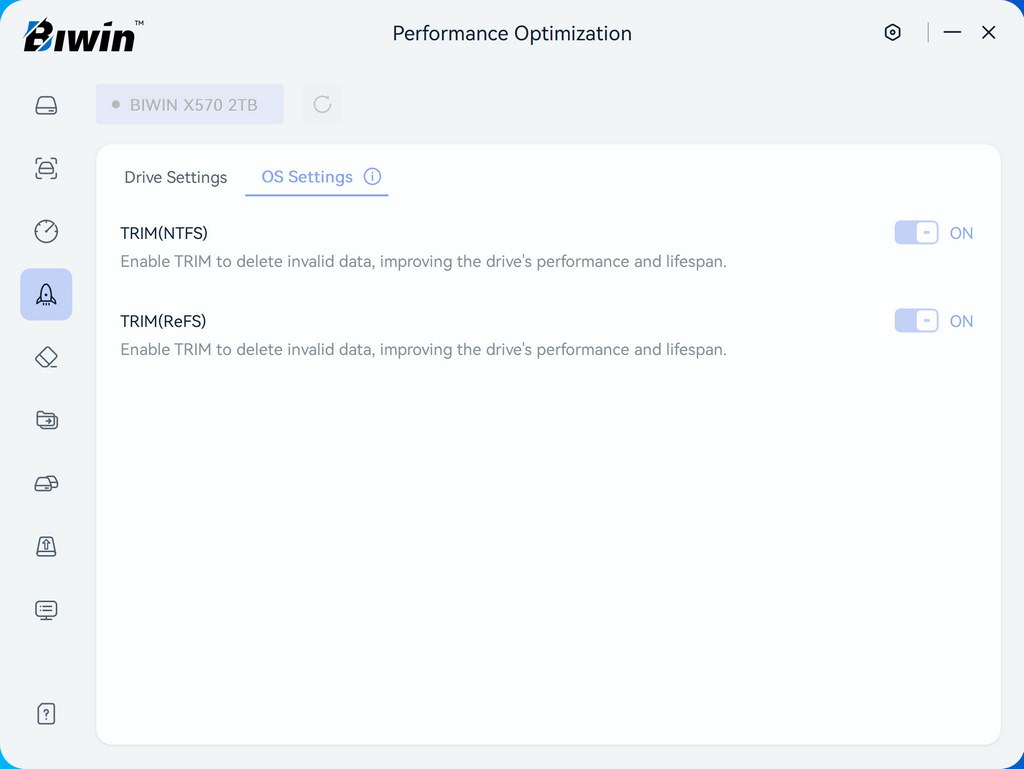
Task: Open the drive information sidebar icon
Action: (x=46, y=105)
